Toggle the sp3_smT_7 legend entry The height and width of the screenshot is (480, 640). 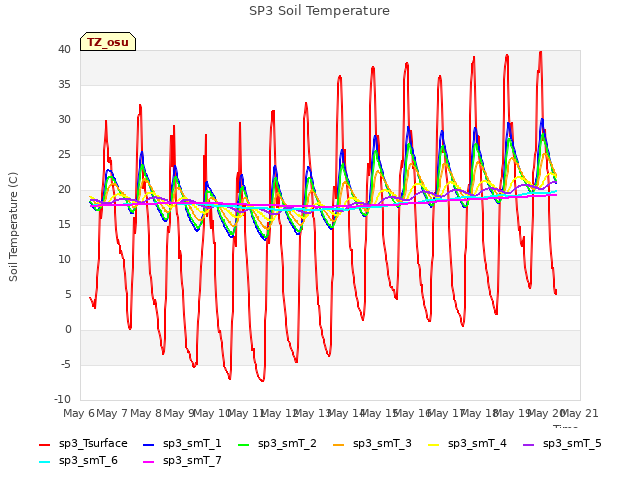click(x=182, y=461)
